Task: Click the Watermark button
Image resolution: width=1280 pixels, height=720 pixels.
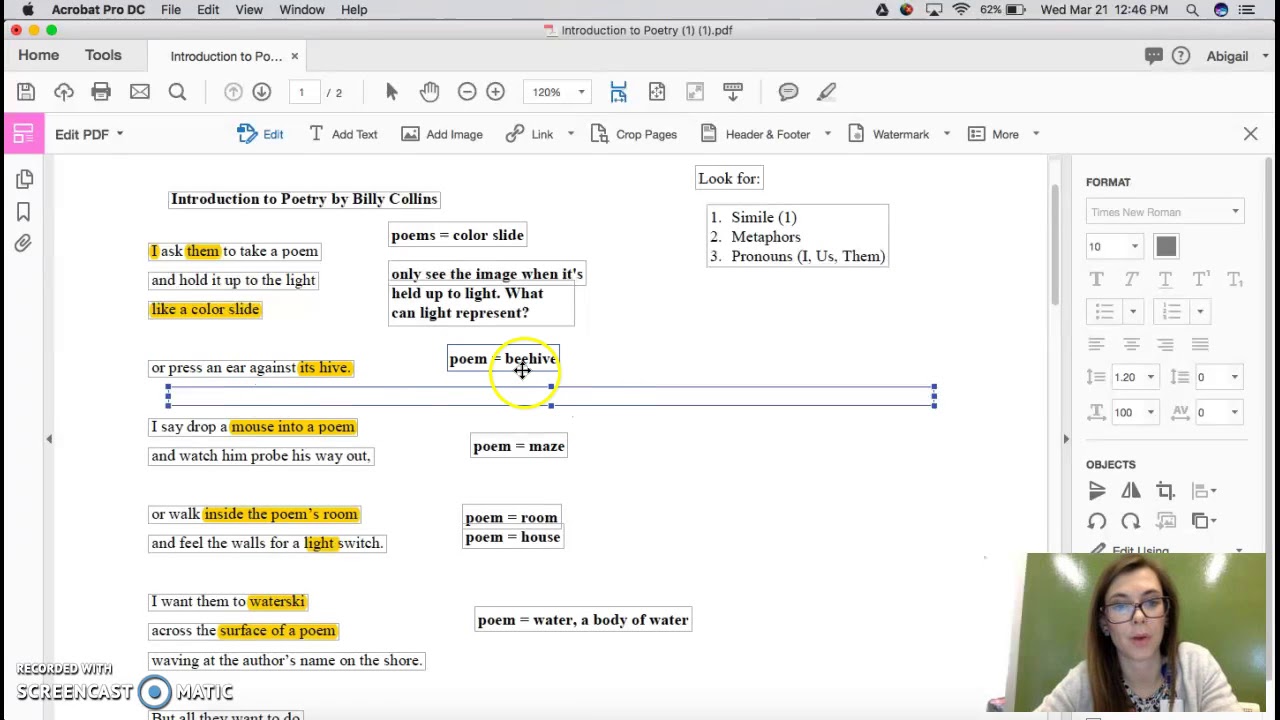Action: (889, 134)
